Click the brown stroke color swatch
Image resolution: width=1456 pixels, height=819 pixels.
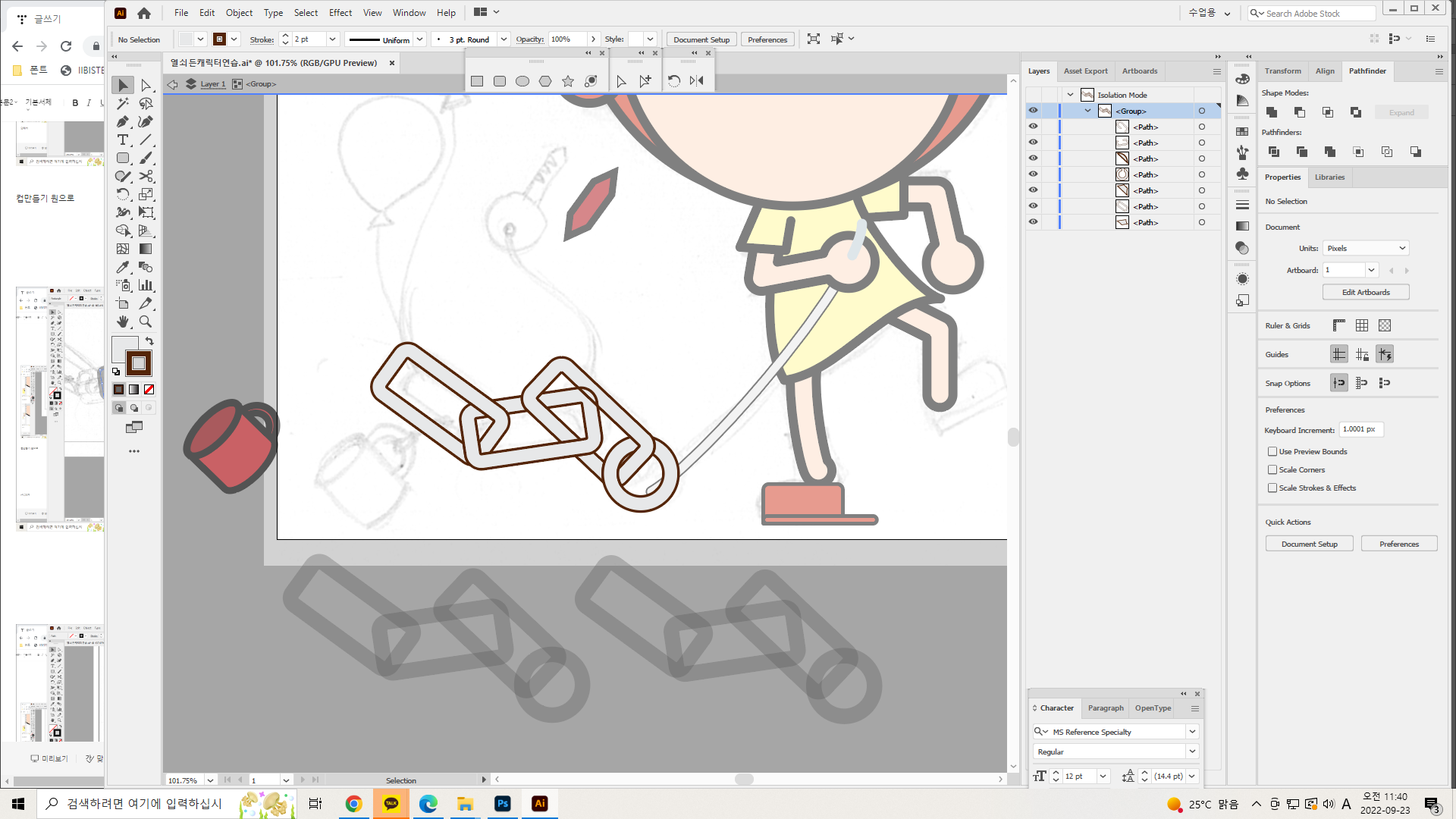139,363
